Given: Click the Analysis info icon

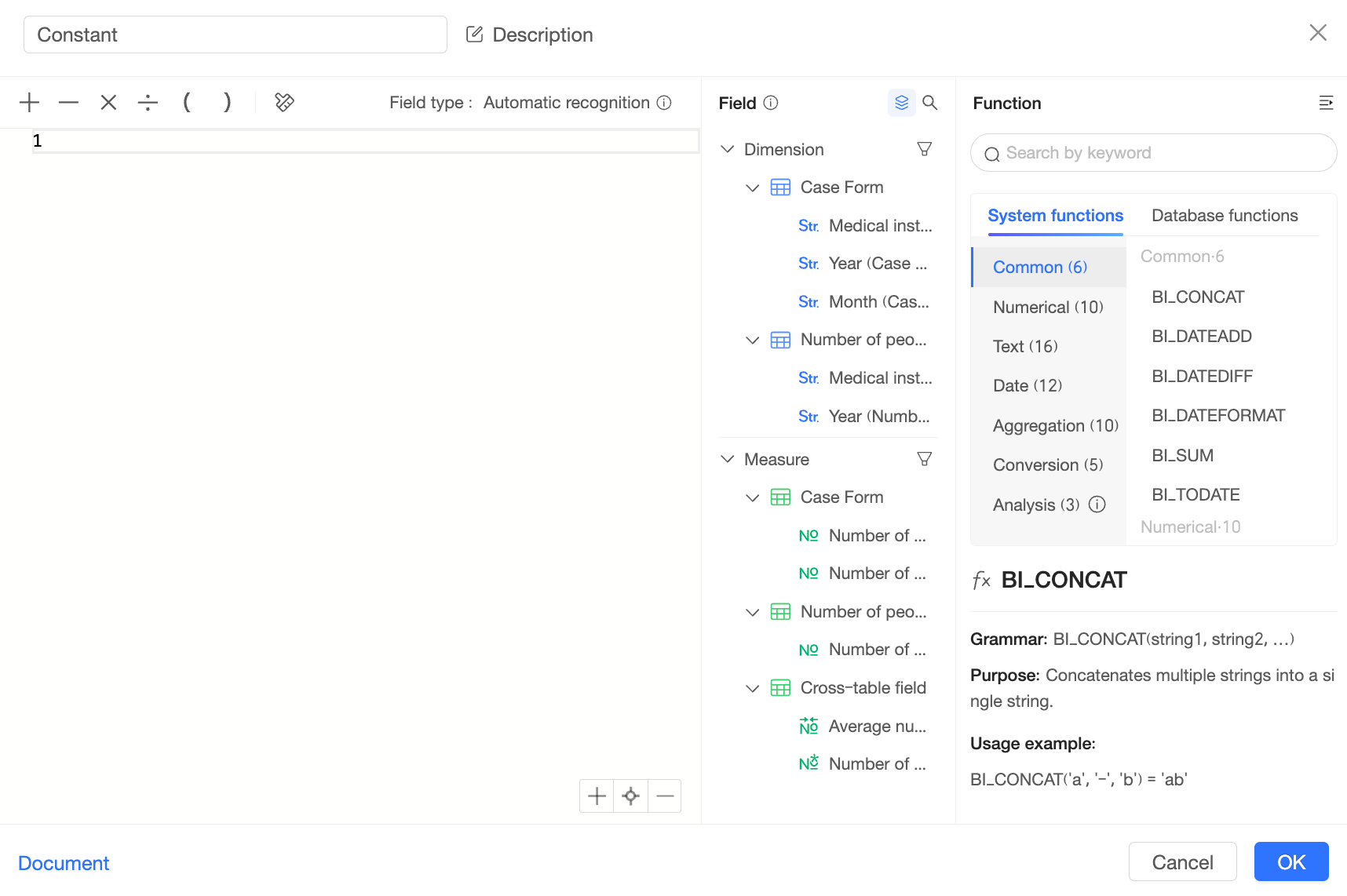Looking at the screenshot, I should (x=1097, y=504).
